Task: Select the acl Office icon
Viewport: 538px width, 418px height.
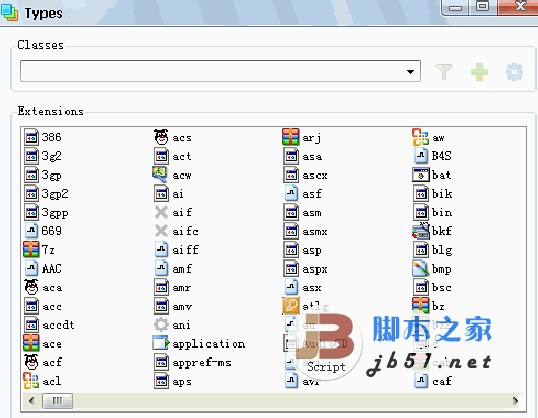Action: coord(31,381)
